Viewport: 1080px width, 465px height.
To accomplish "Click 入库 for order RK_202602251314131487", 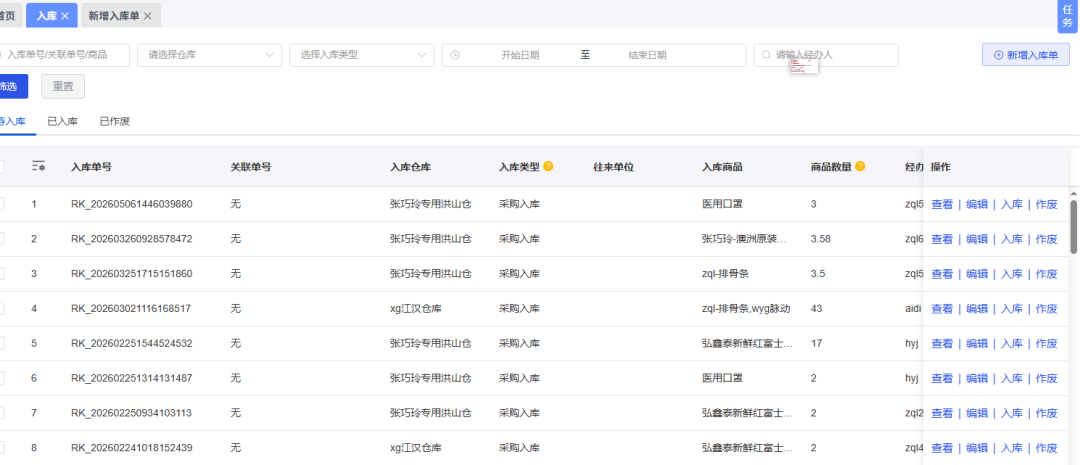I will point(1012,378).
